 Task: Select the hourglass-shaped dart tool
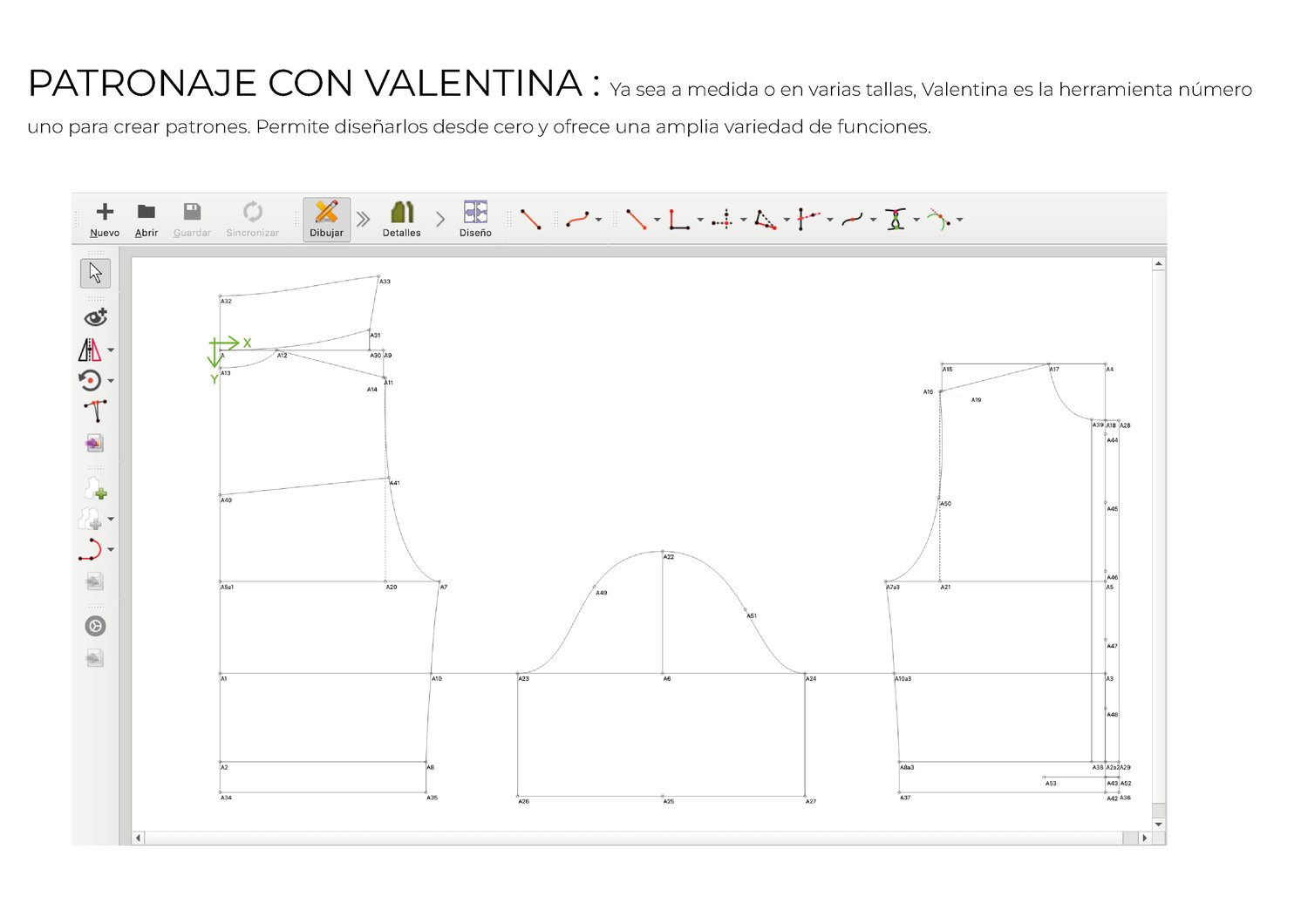(x=896, y=219)
